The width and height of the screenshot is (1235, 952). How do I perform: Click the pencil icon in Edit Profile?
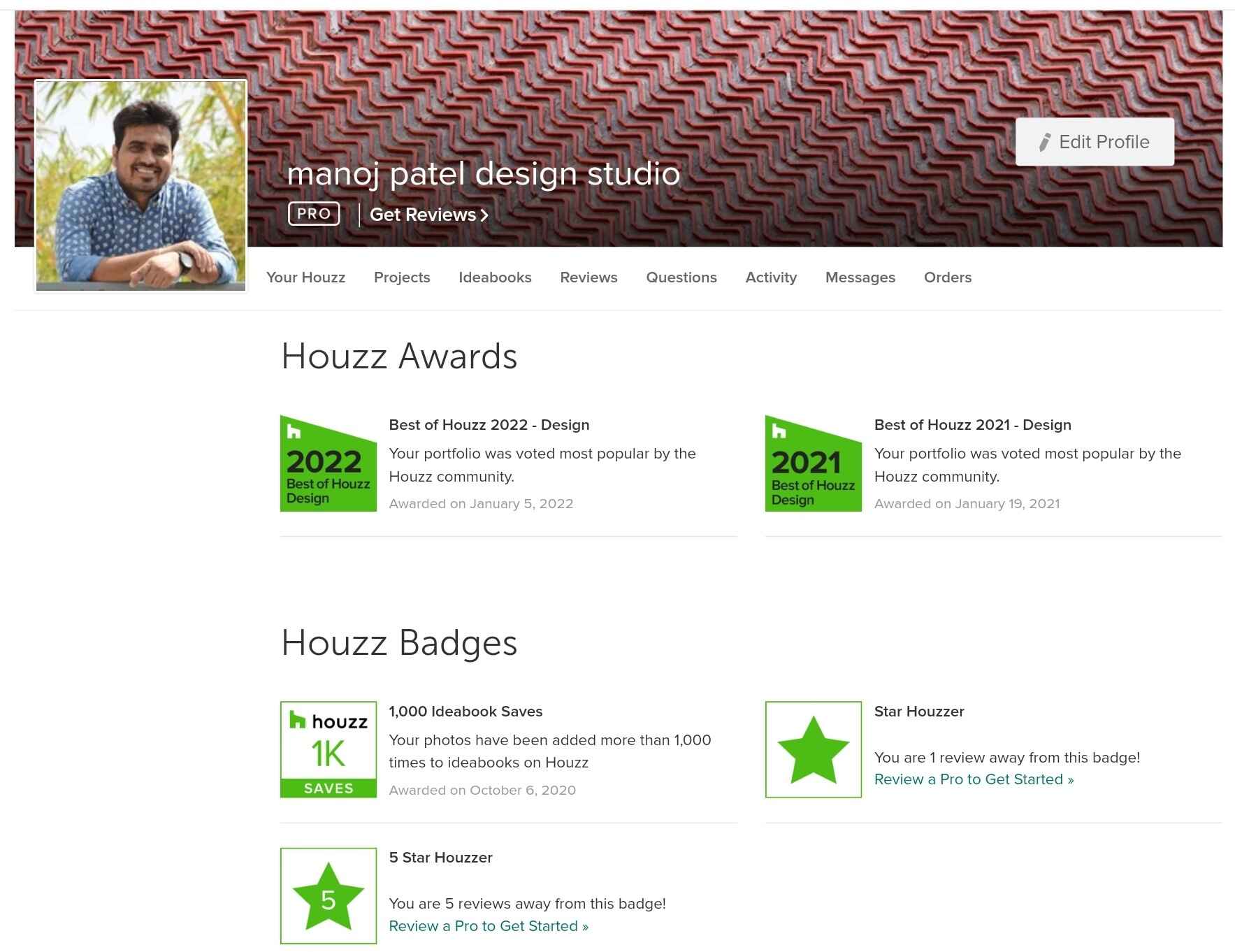point(1044,143)
